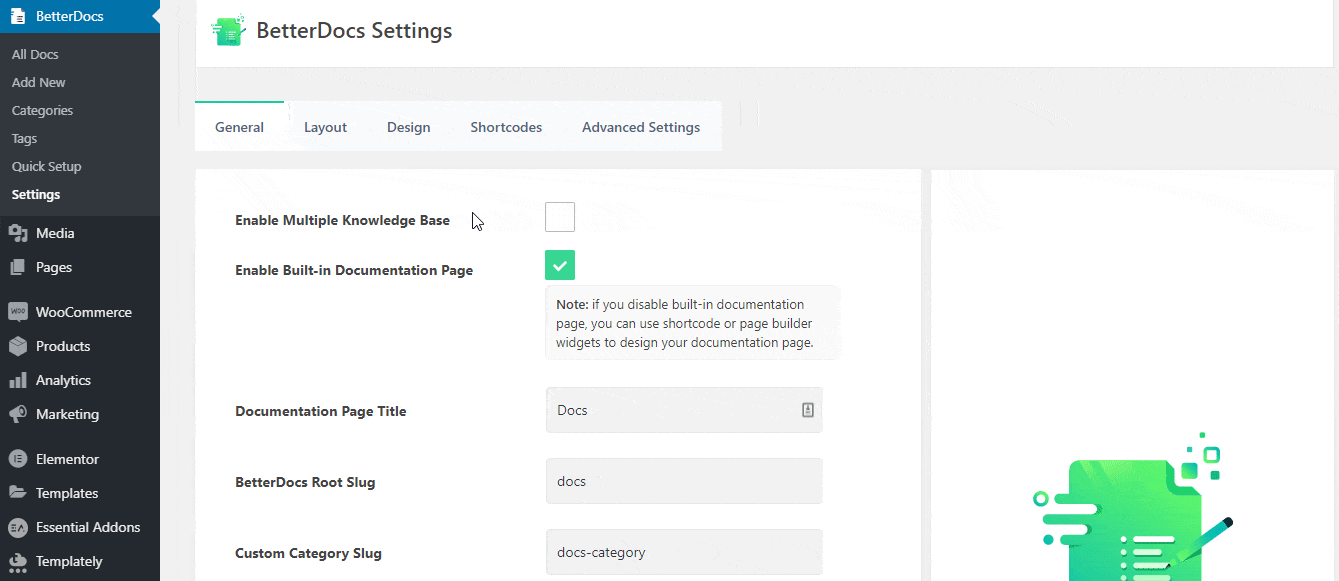
Task: Click the Products box icon
Action: [x=18, y=346]
